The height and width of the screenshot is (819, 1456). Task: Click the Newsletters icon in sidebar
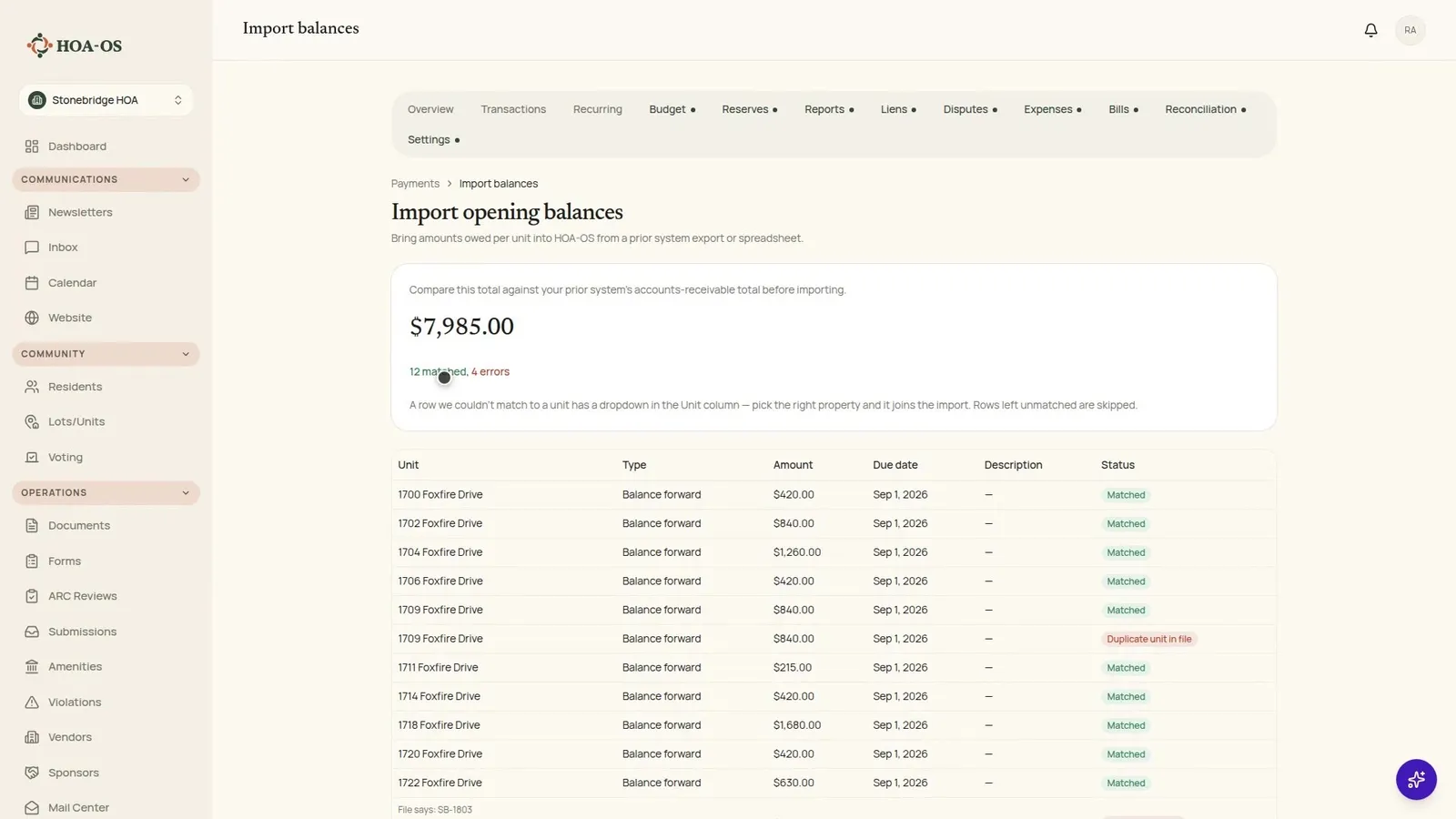coord(32,212)
